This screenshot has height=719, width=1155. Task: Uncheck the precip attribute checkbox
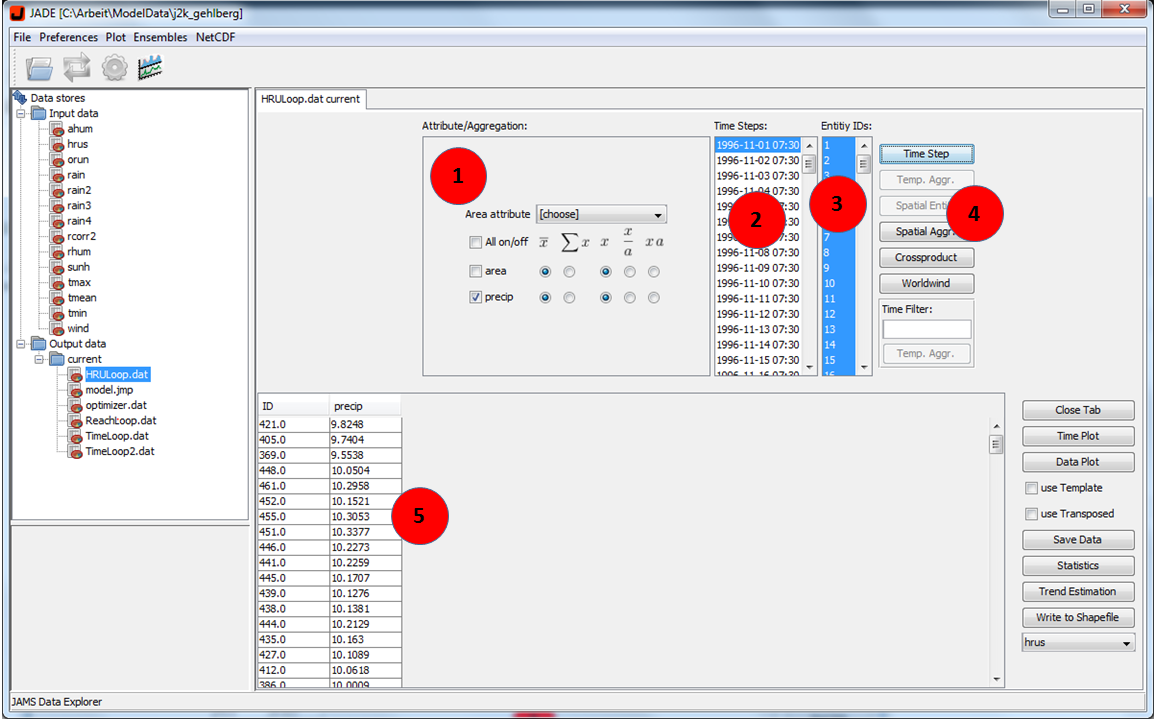[x=475, y=297]
